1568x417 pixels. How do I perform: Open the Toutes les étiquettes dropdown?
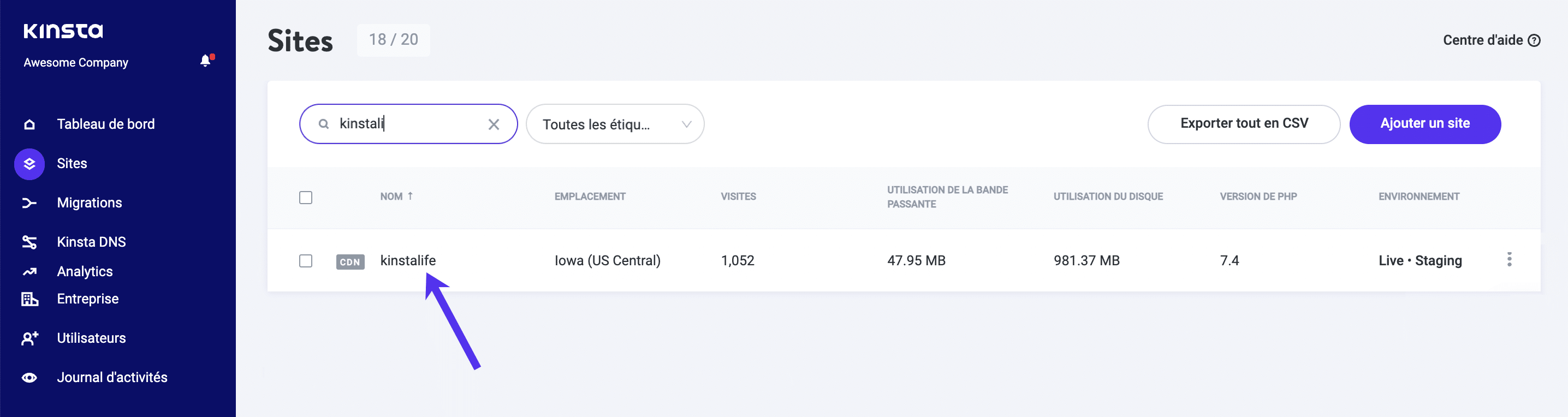615,123
